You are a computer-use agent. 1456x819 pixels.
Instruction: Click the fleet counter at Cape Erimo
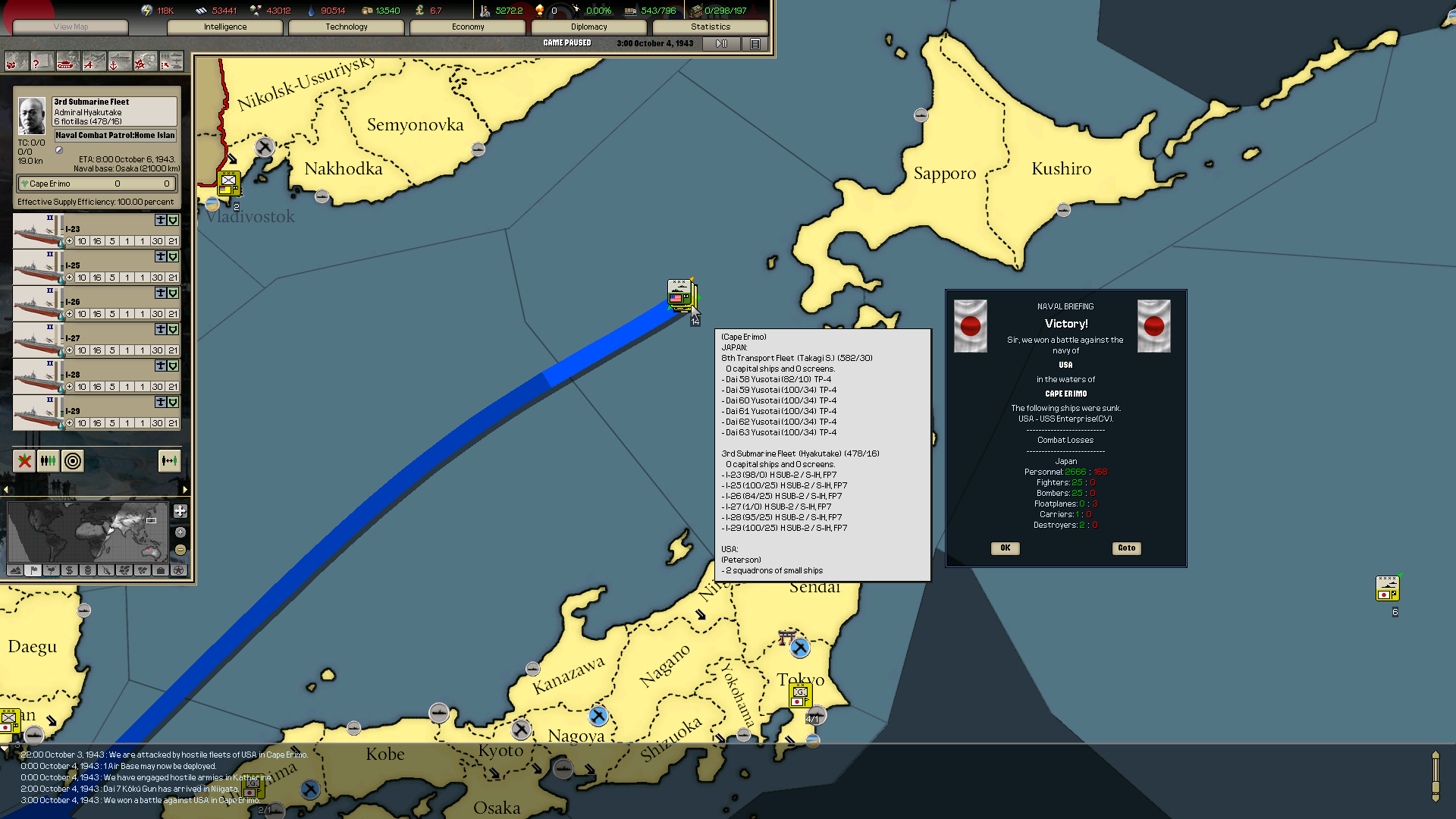(680, 295)
